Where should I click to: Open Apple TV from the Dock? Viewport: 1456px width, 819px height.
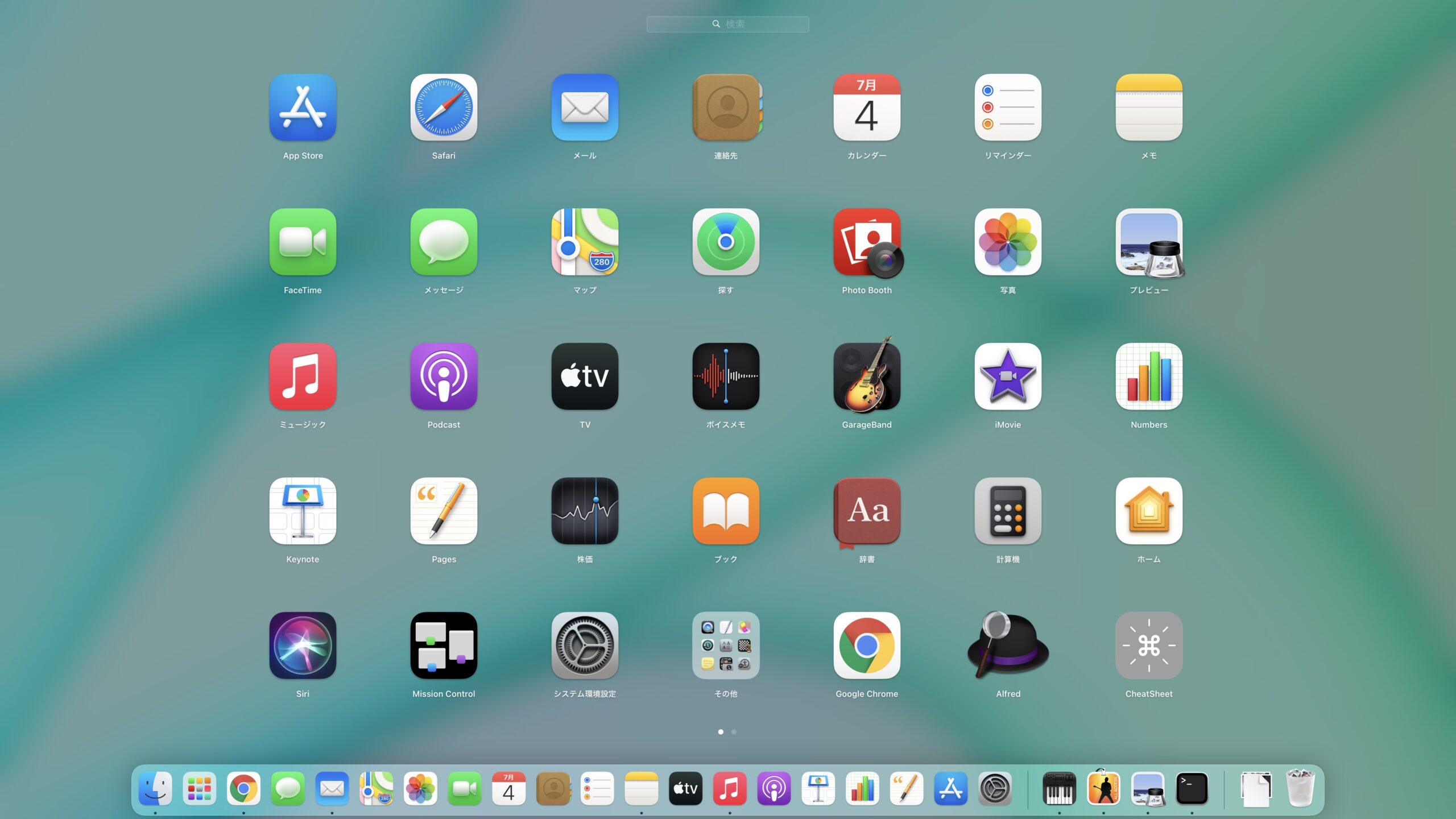[686, 789]
